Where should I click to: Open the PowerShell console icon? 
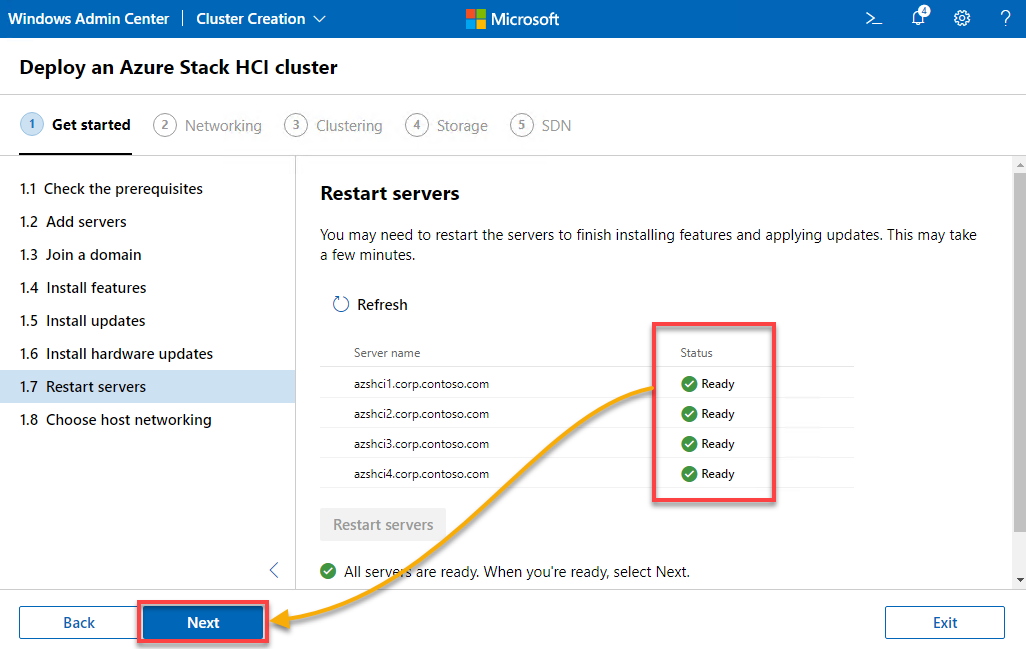(x=874, y=19)
